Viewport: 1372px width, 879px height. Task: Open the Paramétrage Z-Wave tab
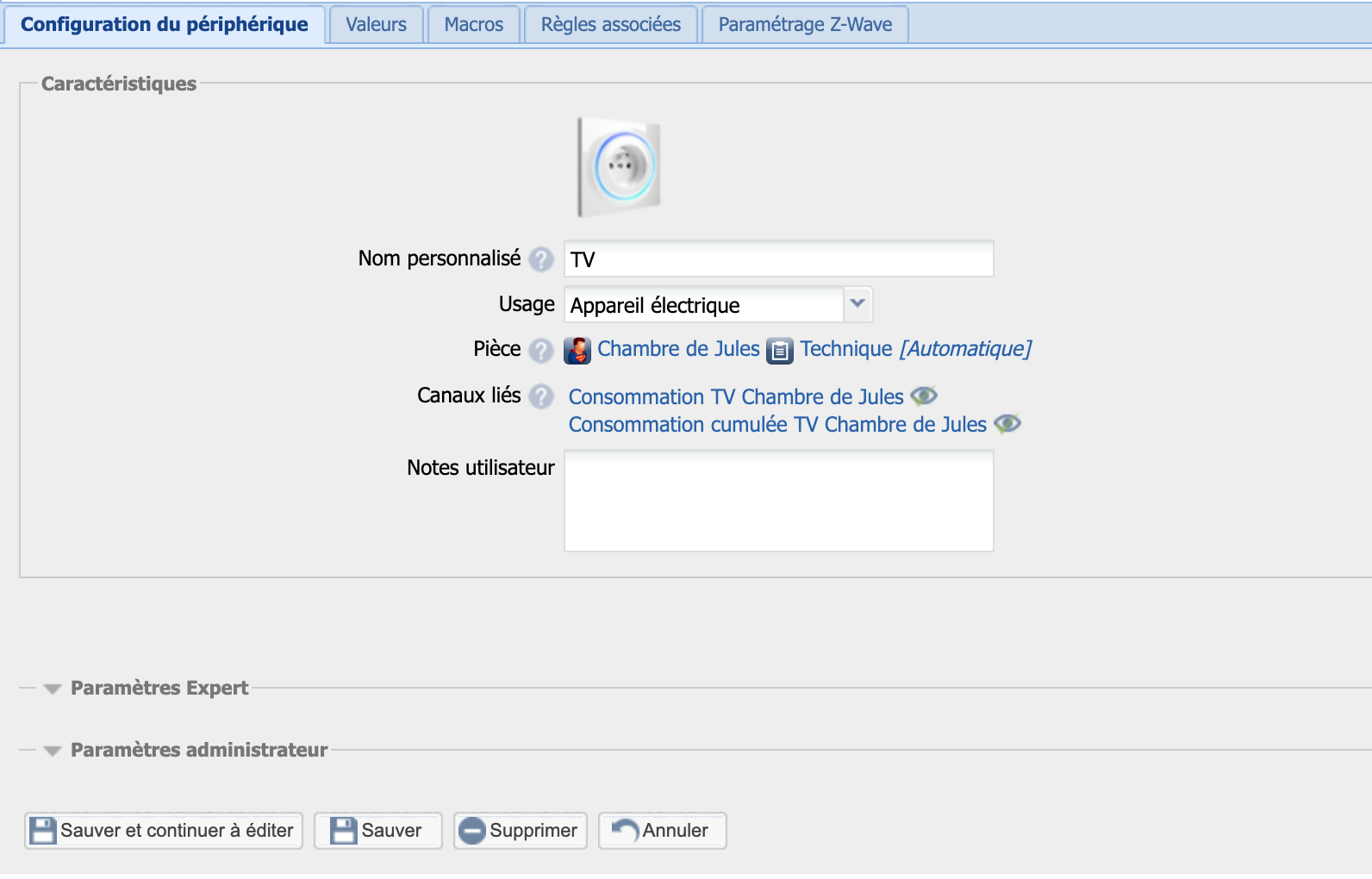point(805,24)
